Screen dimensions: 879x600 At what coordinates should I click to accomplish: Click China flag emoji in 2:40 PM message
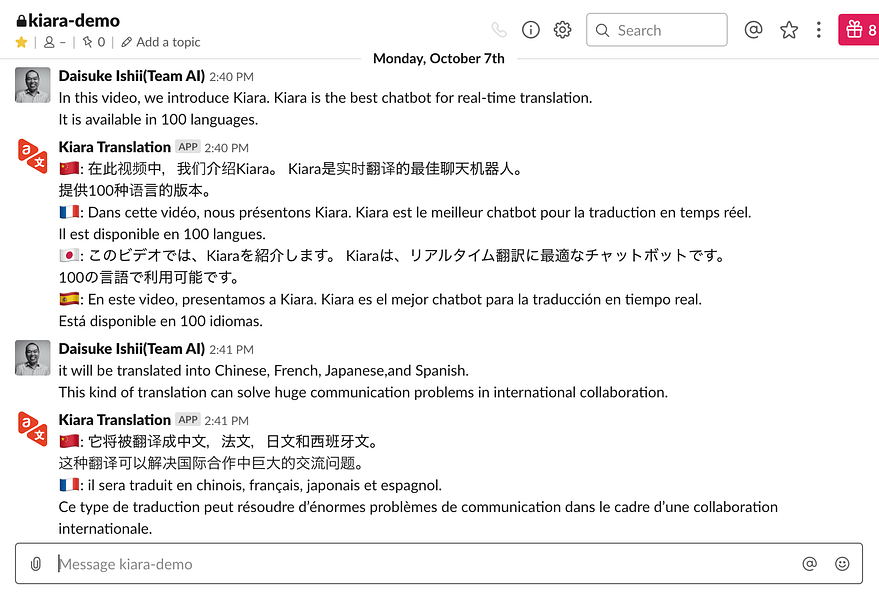coord(69,168)
